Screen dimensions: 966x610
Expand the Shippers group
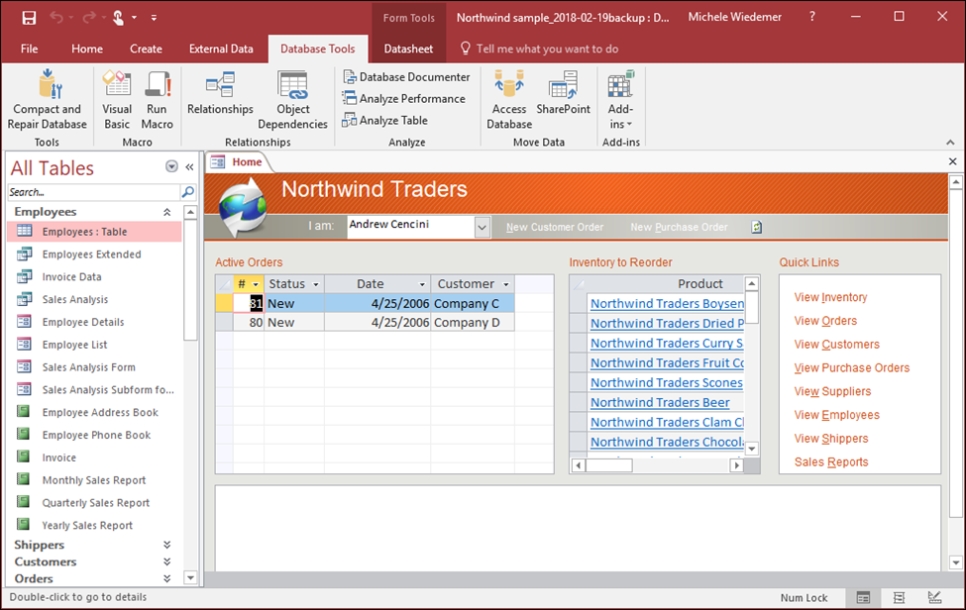[x=167, y=545]
